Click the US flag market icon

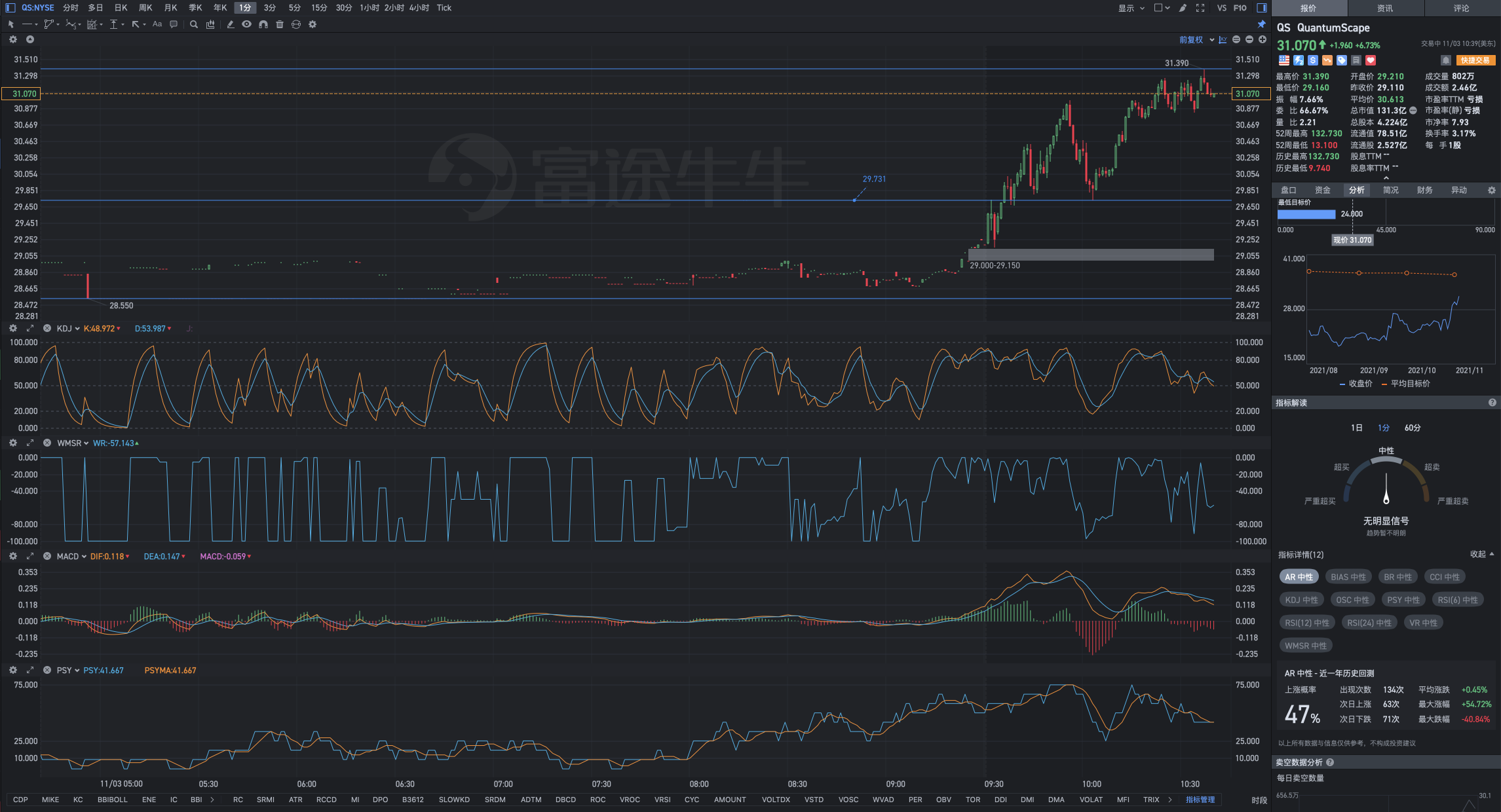coord(1284,60)
